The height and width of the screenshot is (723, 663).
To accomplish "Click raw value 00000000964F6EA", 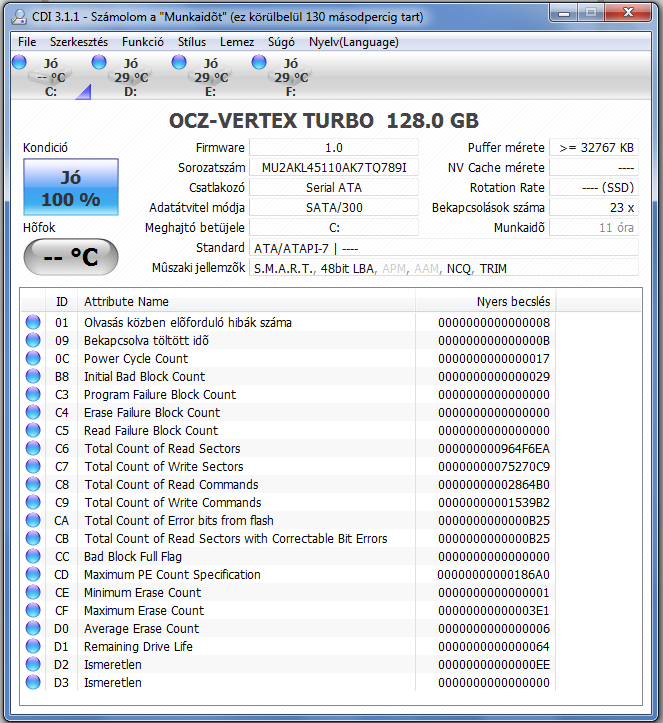I will tap(494, 449).
